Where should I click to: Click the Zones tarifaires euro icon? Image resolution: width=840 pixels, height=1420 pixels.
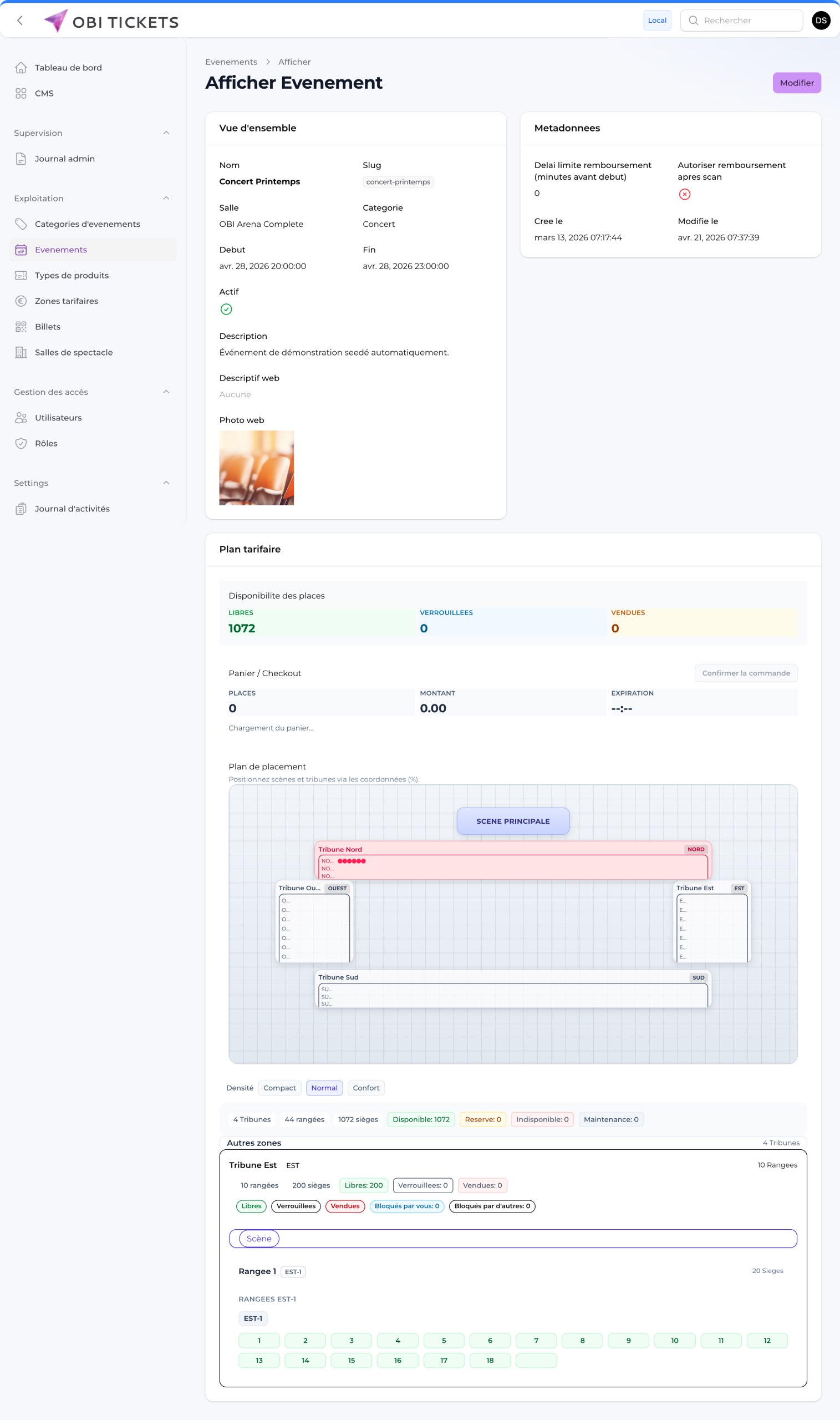tap(21, 301)
